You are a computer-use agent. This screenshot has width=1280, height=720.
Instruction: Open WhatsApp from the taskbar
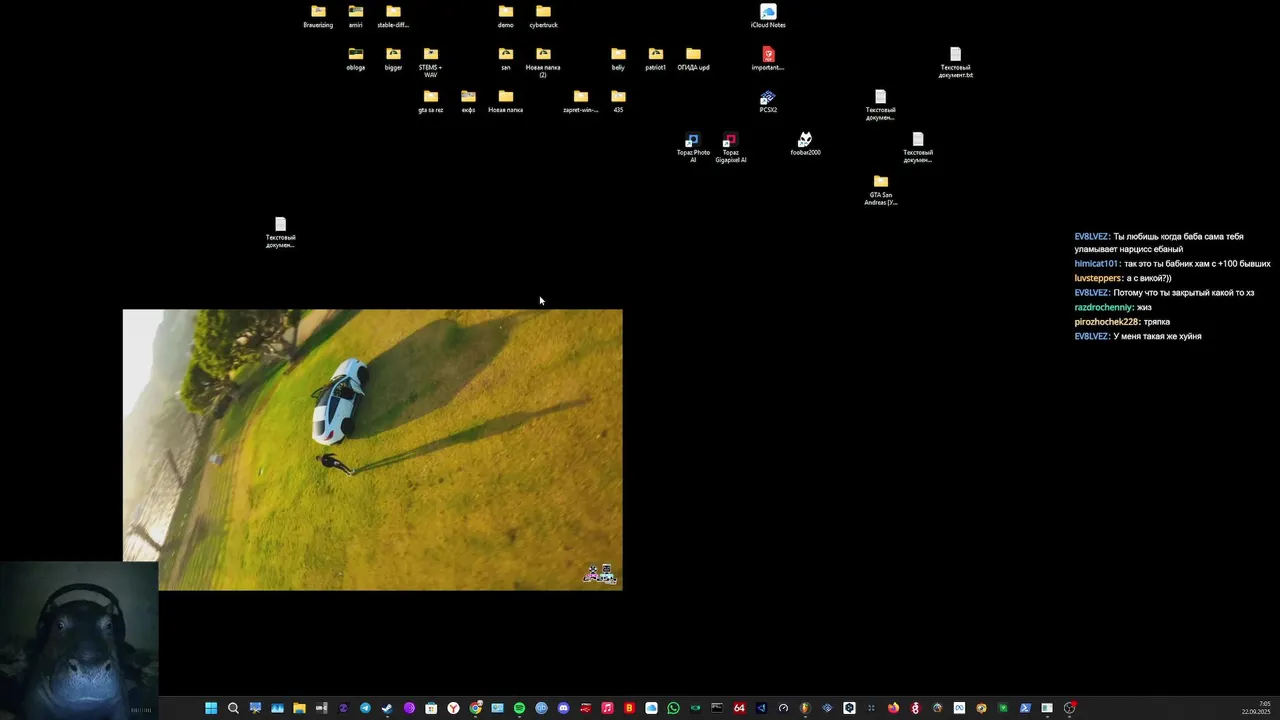click(x=673, y=708)
